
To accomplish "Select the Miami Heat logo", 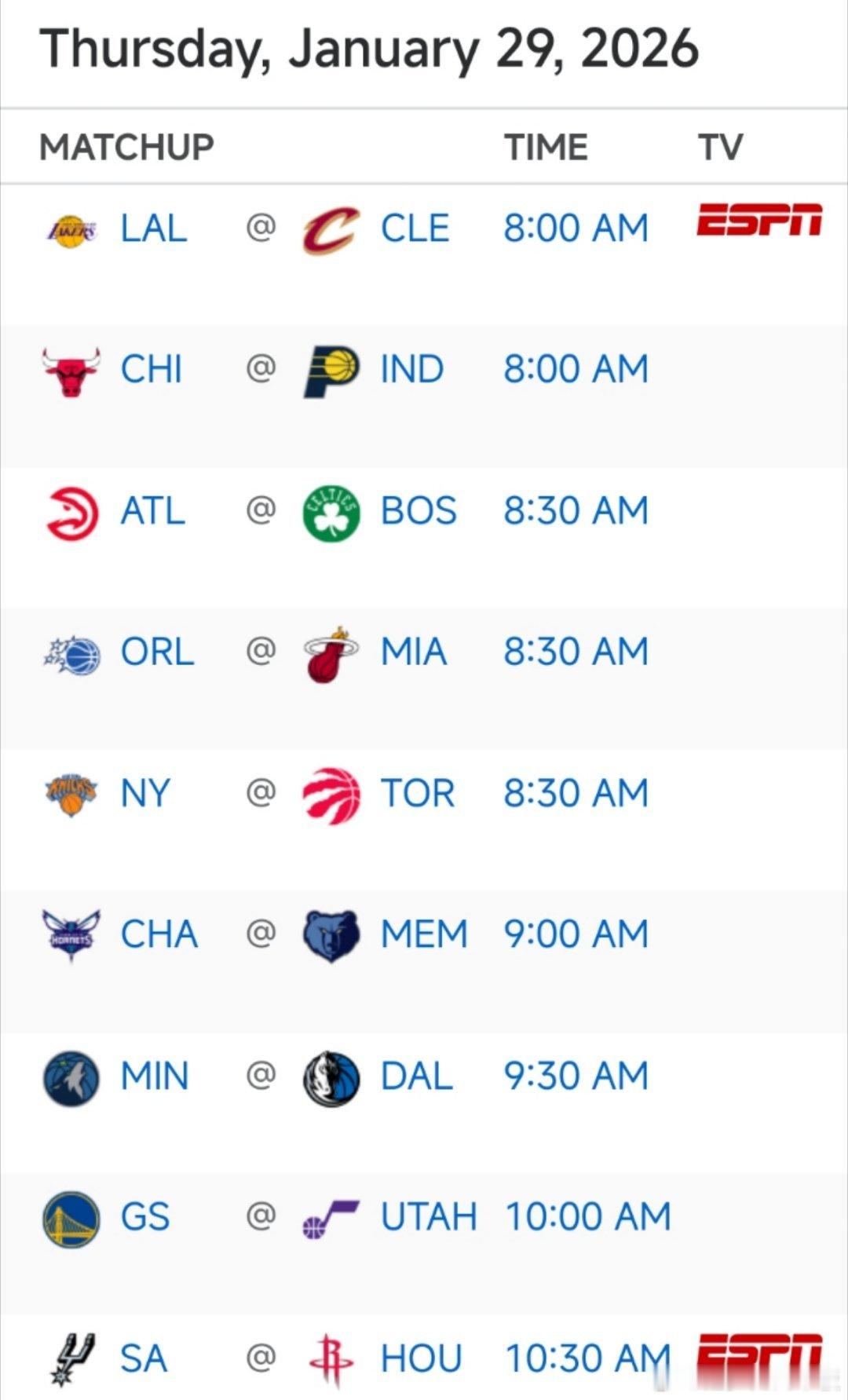I will pos(331,654).
